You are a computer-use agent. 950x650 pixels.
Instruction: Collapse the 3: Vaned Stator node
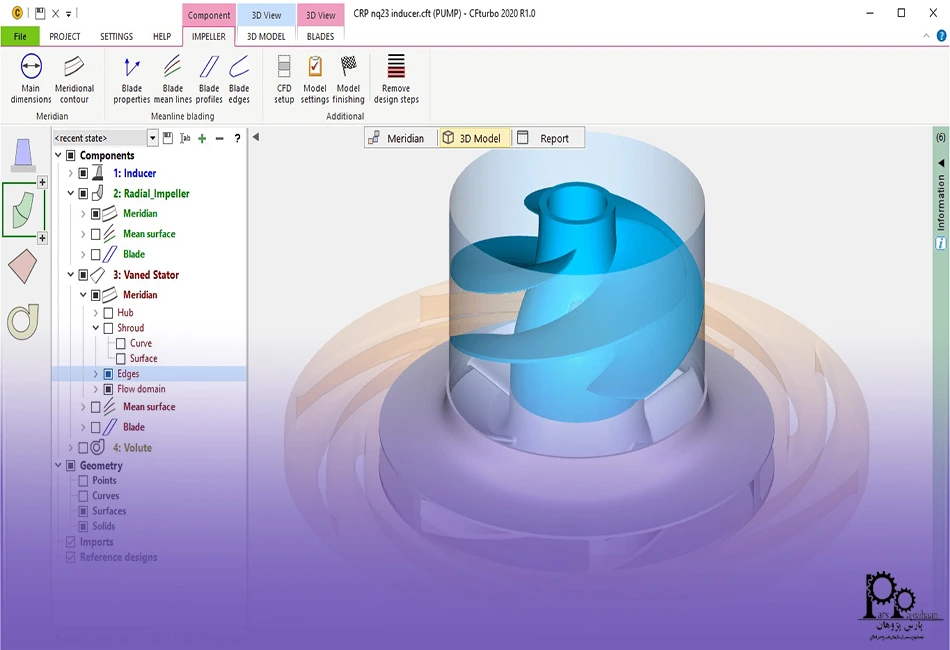pyautogui.click(x=71, y=275)
